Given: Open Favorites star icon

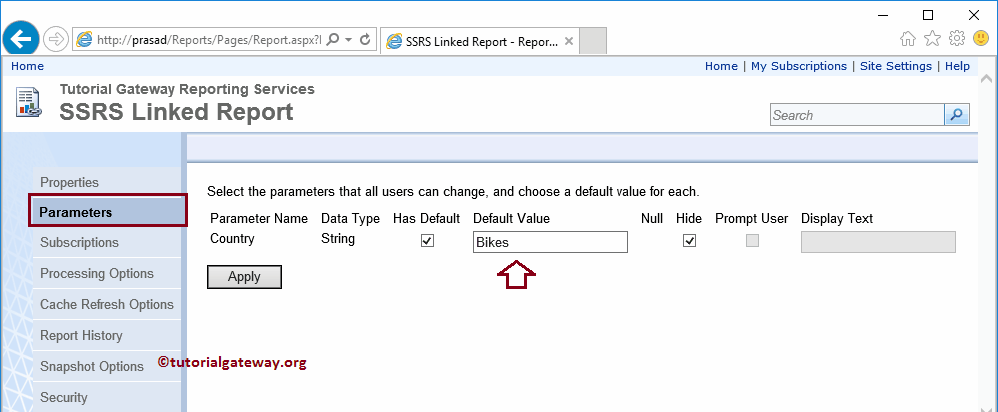Looking at the screenshot, I should click(932, 39).
